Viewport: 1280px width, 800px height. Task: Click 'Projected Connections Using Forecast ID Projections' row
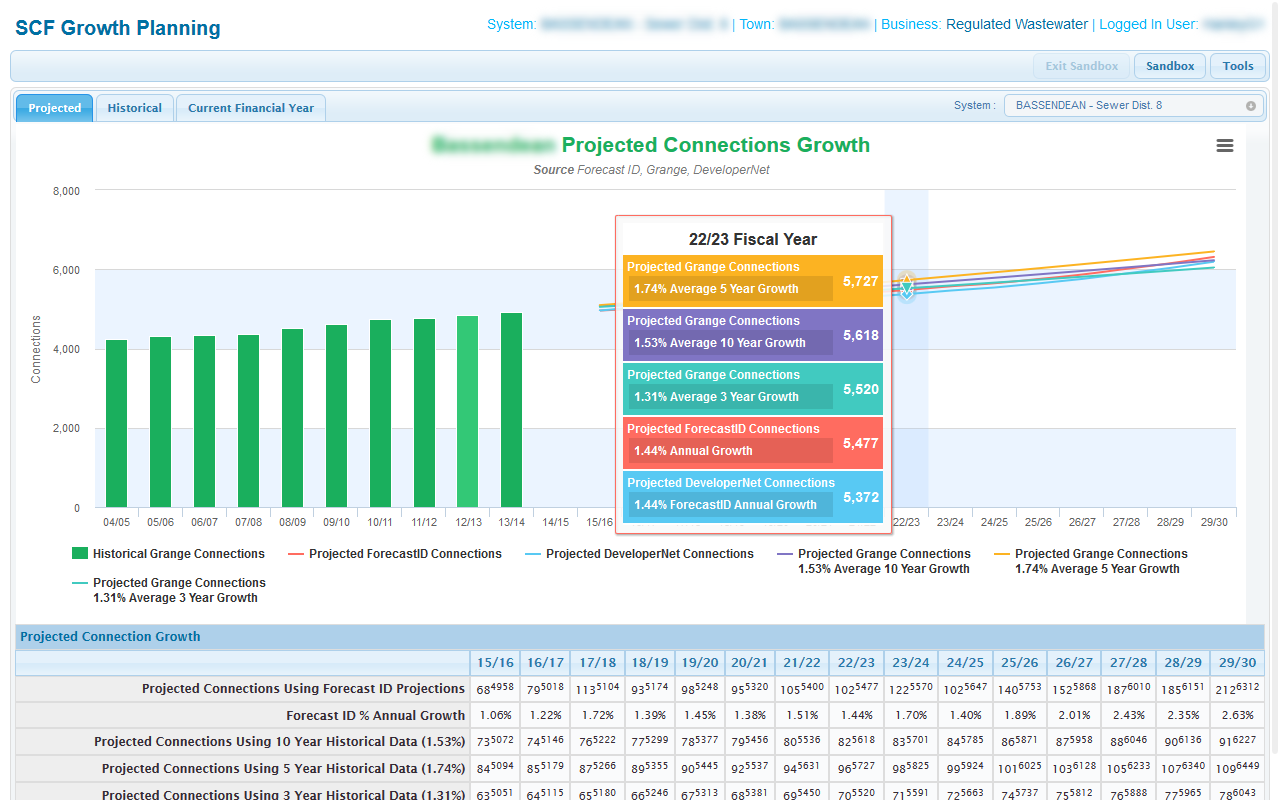640,689
